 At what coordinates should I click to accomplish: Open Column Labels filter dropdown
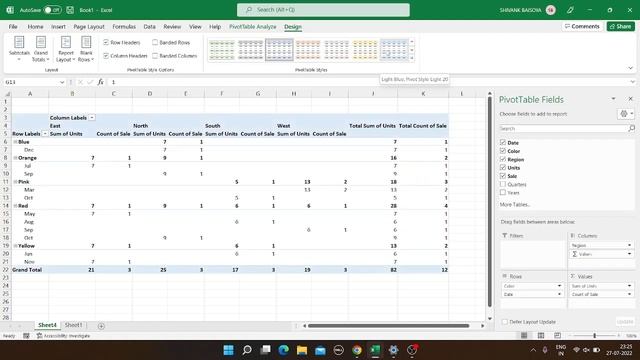pos(92,118)
